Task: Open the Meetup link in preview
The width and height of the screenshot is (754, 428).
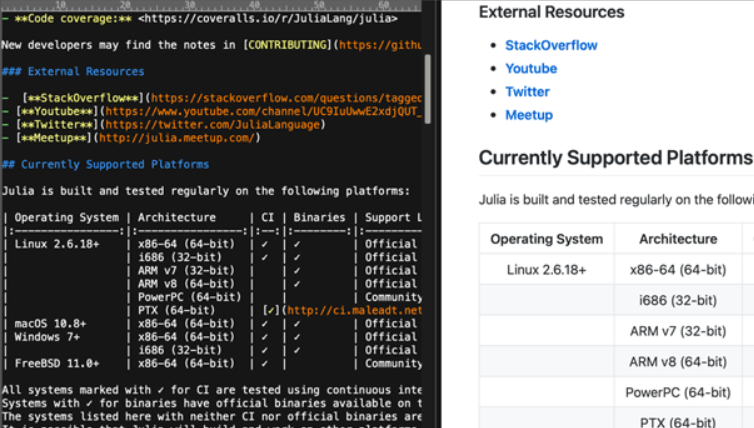Action: pos(529,115)
